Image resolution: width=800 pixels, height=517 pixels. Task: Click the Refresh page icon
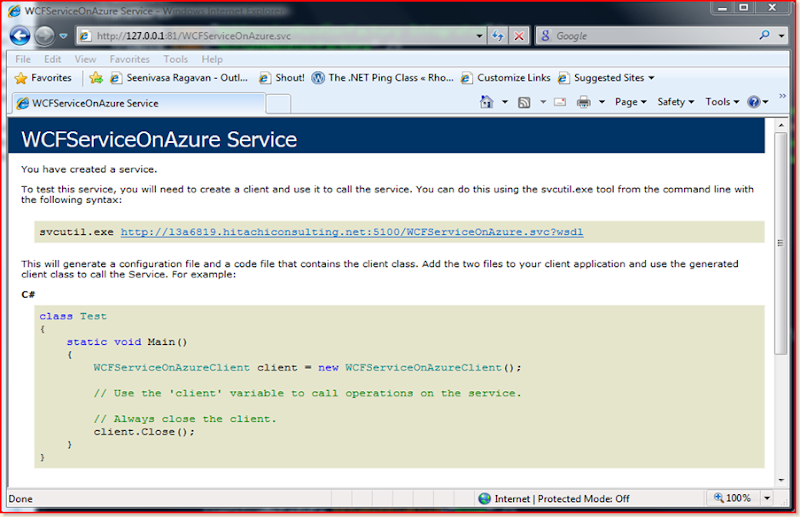tap(497, 36)
